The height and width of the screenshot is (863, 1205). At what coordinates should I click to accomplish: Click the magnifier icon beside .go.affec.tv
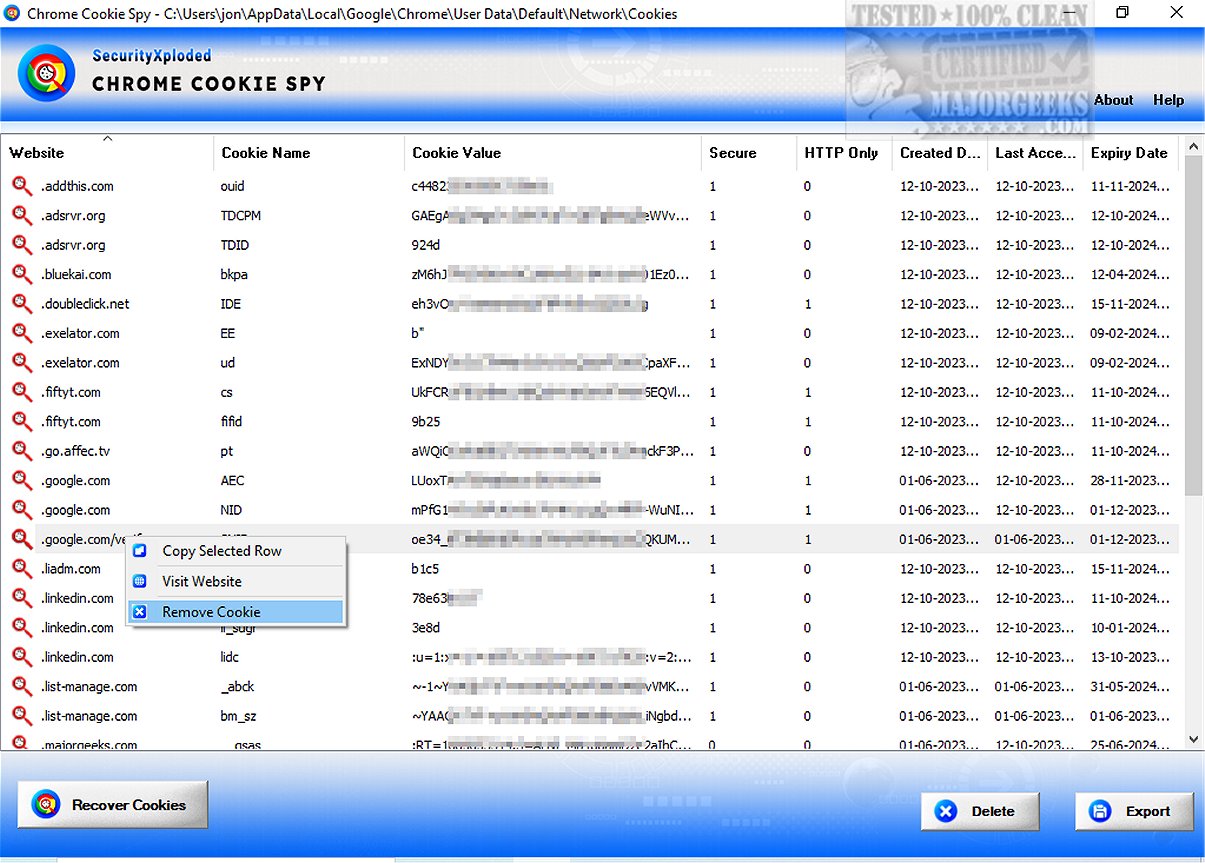22,451
